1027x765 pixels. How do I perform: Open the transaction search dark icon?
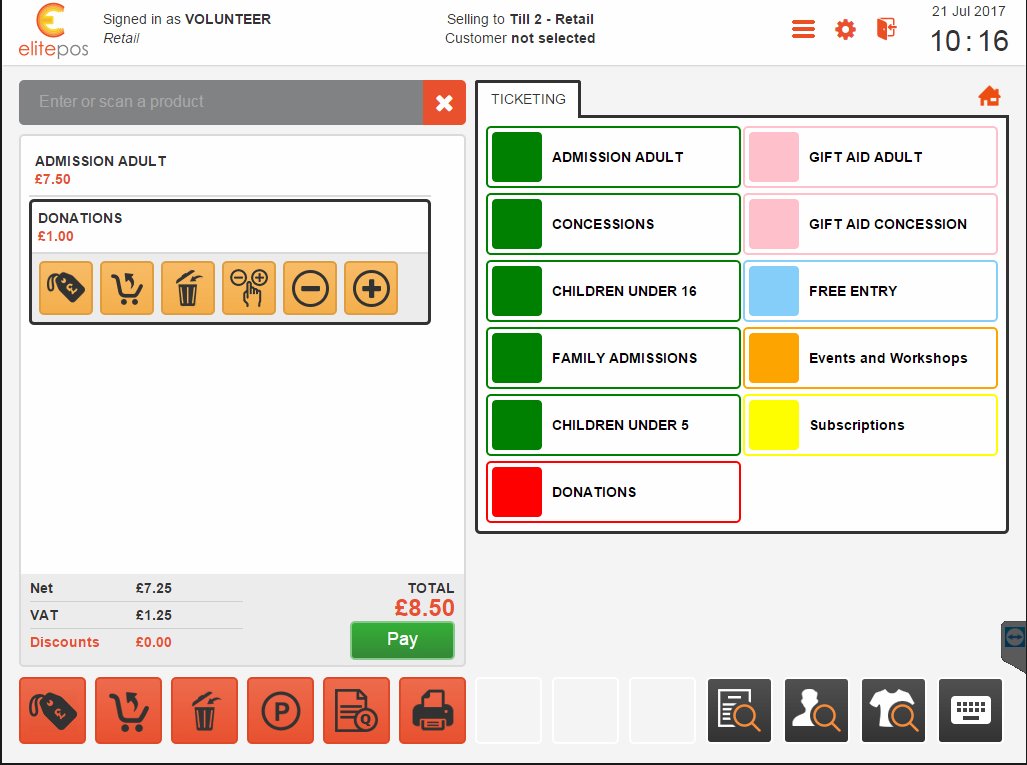pos(739,711)
